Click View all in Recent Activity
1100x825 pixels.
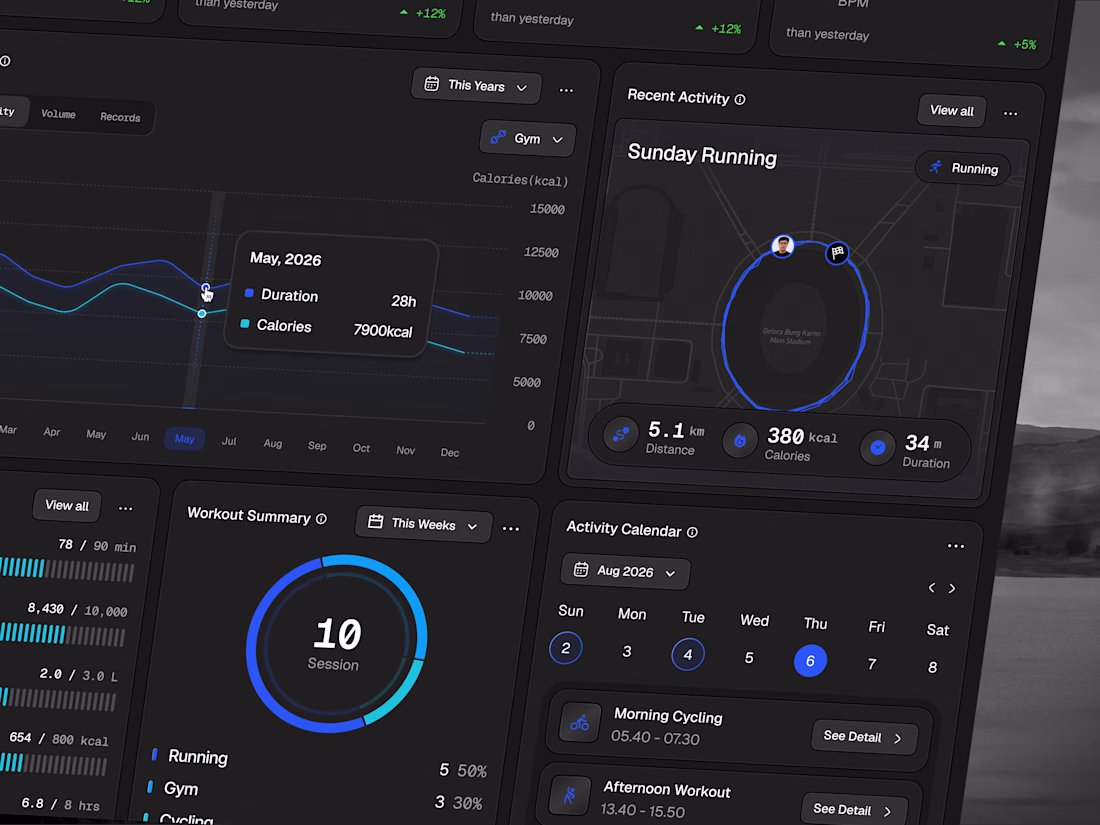point(952,111)
